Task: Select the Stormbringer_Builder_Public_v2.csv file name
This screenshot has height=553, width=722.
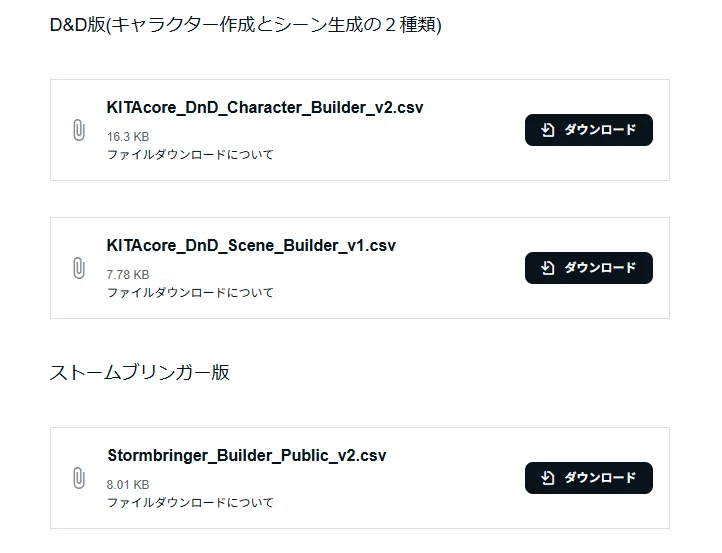Action: click(247, 456)
